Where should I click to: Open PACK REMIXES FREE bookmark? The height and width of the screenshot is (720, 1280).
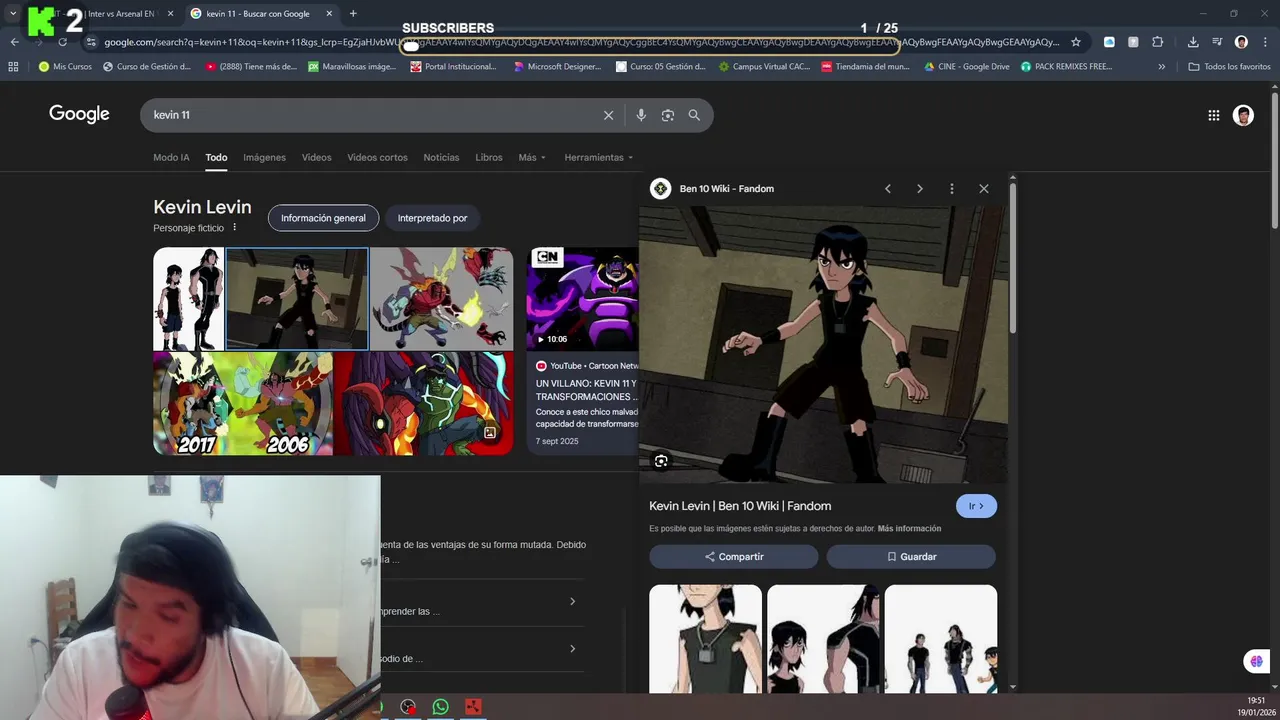(1066, 66)
